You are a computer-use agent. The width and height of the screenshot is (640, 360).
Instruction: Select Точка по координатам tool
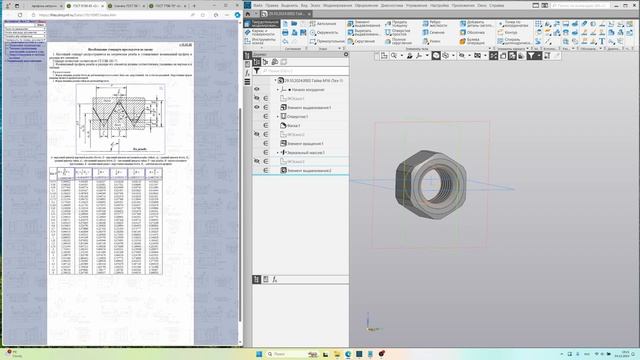[513, 24]
